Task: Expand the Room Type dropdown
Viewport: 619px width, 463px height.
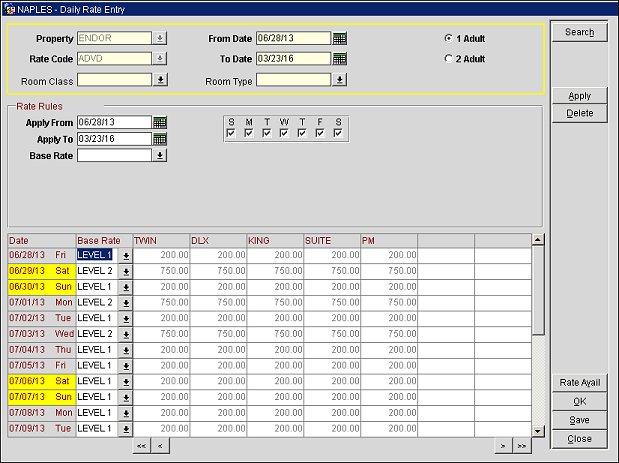Action: tap(339, 80)
